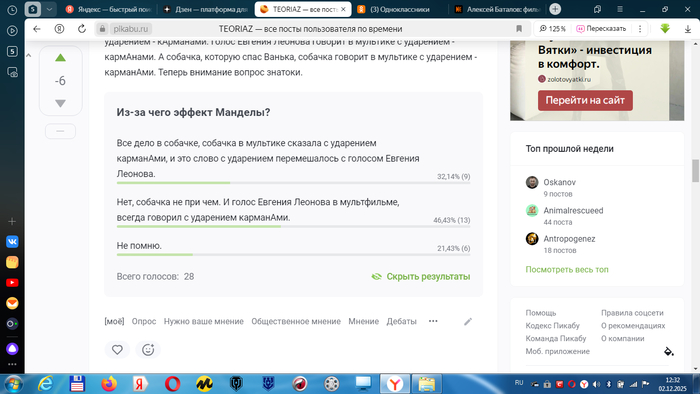
Task: Click the paint bucket theme icon
Action: click(x=668, y=351)
